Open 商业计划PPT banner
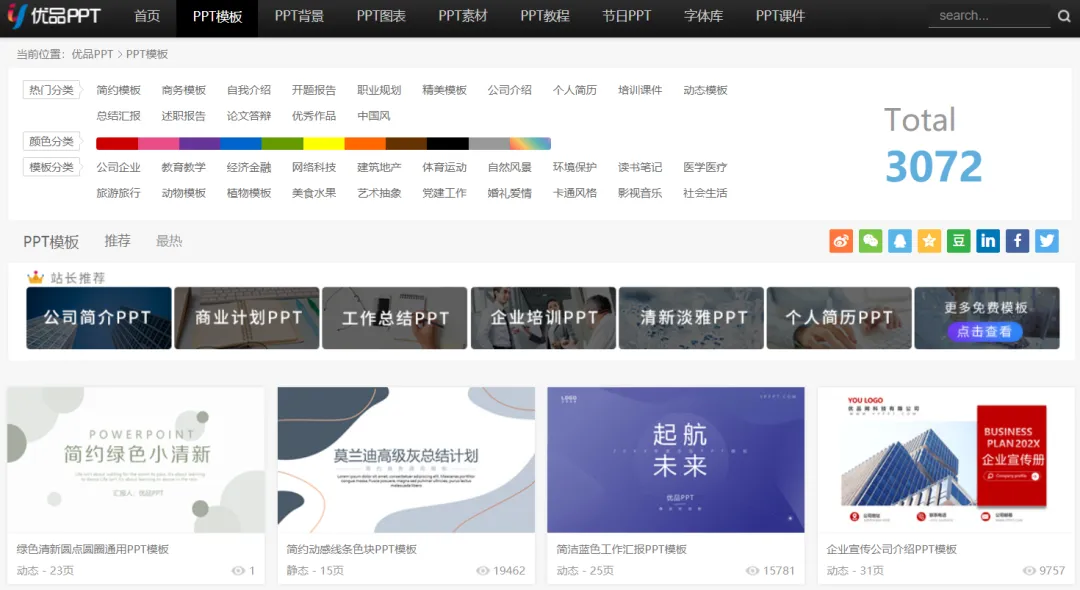The height and width of the screenshot is (590, 1080). point(247,318)
